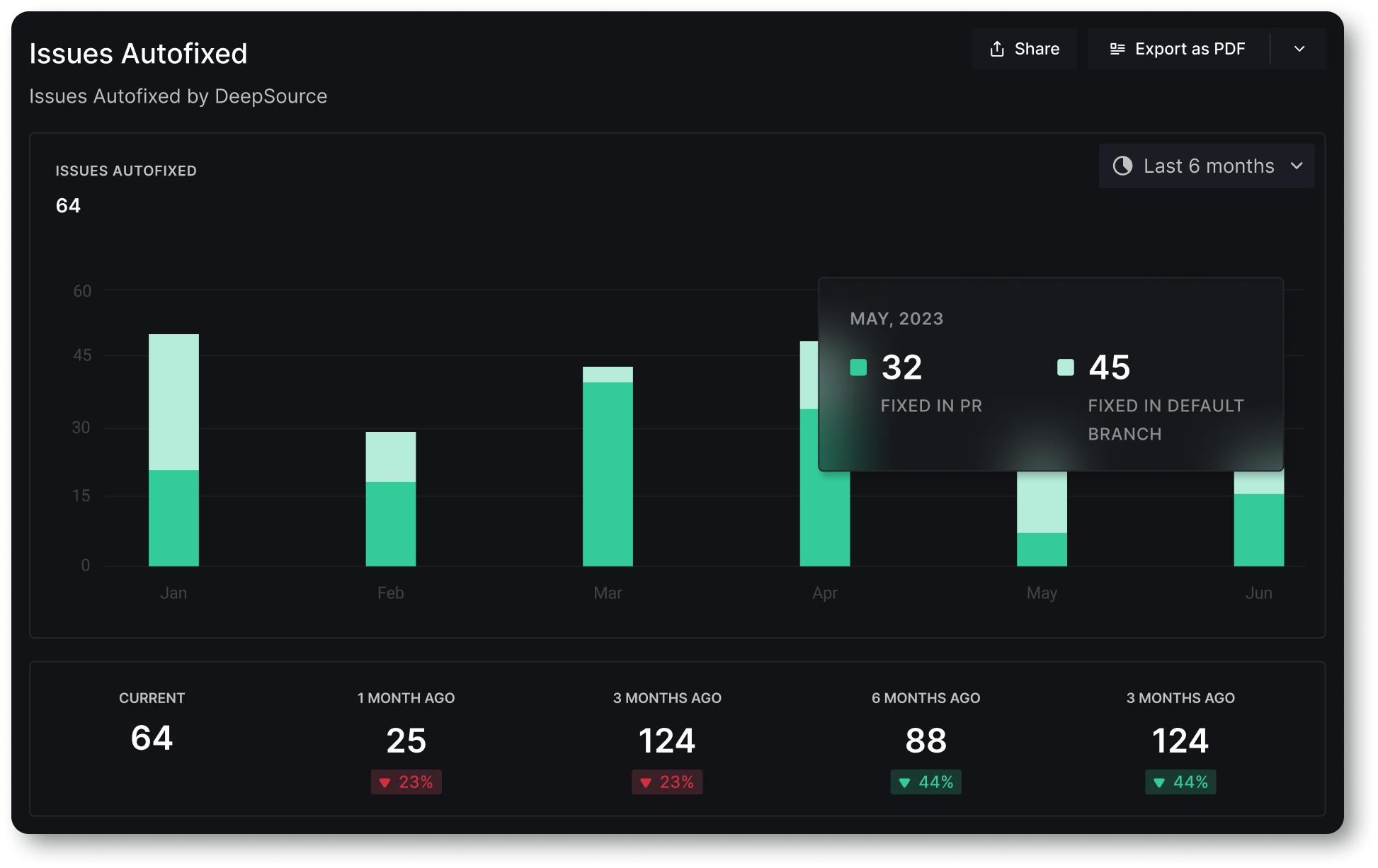
Task: Click the 23% badge under first 124
Action: point(667,782)
